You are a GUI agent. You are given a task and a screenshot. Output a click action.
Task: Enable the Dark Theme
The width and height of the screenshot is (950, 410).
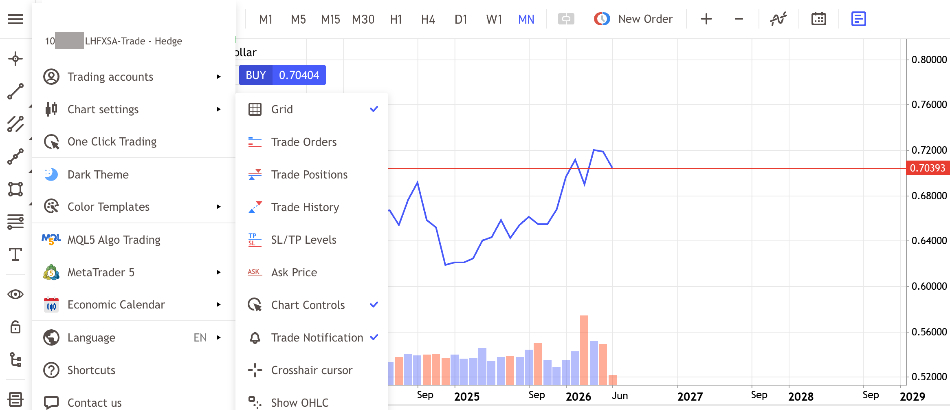click(x=133, y=174)
